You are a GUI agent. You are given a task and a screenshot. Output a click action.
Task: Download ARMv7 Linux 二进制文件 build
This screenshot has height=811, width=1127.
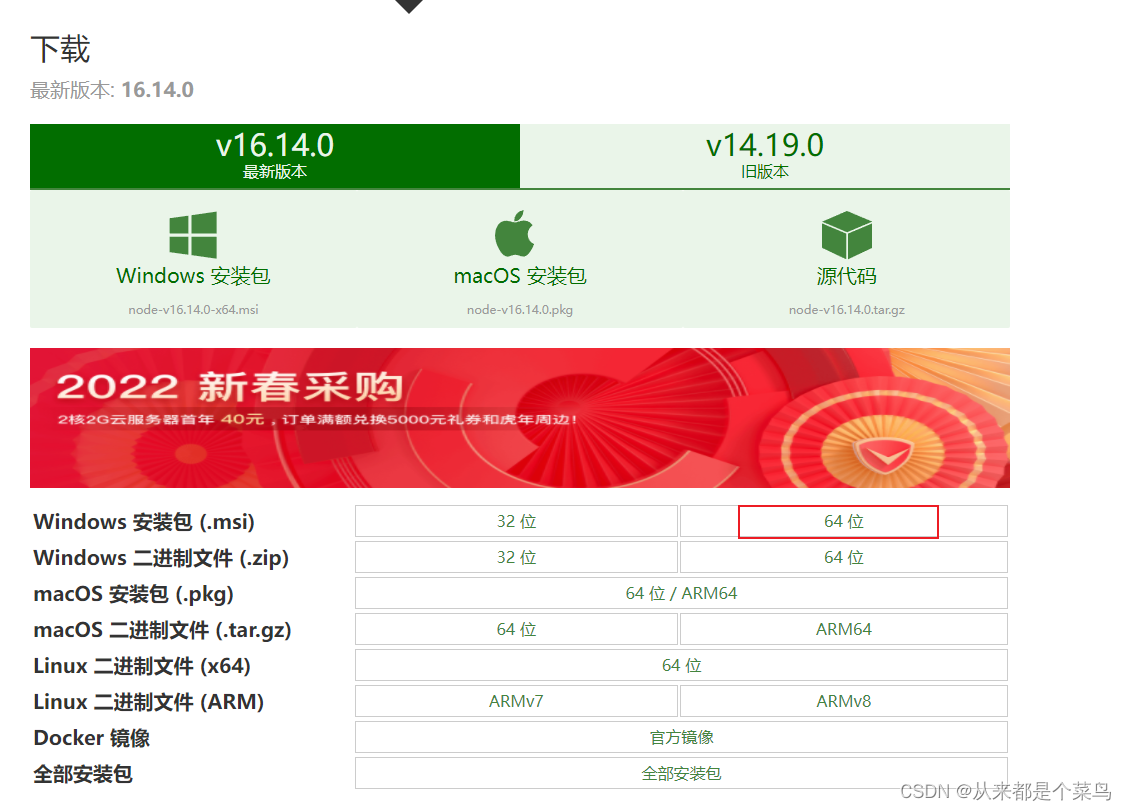point(516,701)
